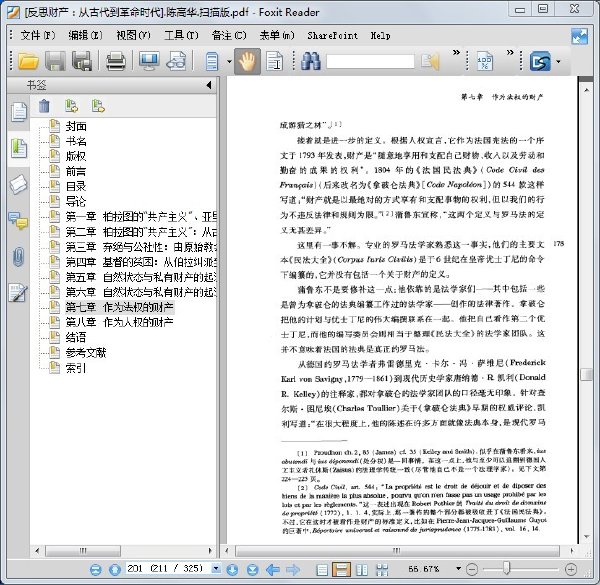Screen dimensions: 600x585
Task: Jump to the 结语 bookmark
Action: [x=76, y=337]
